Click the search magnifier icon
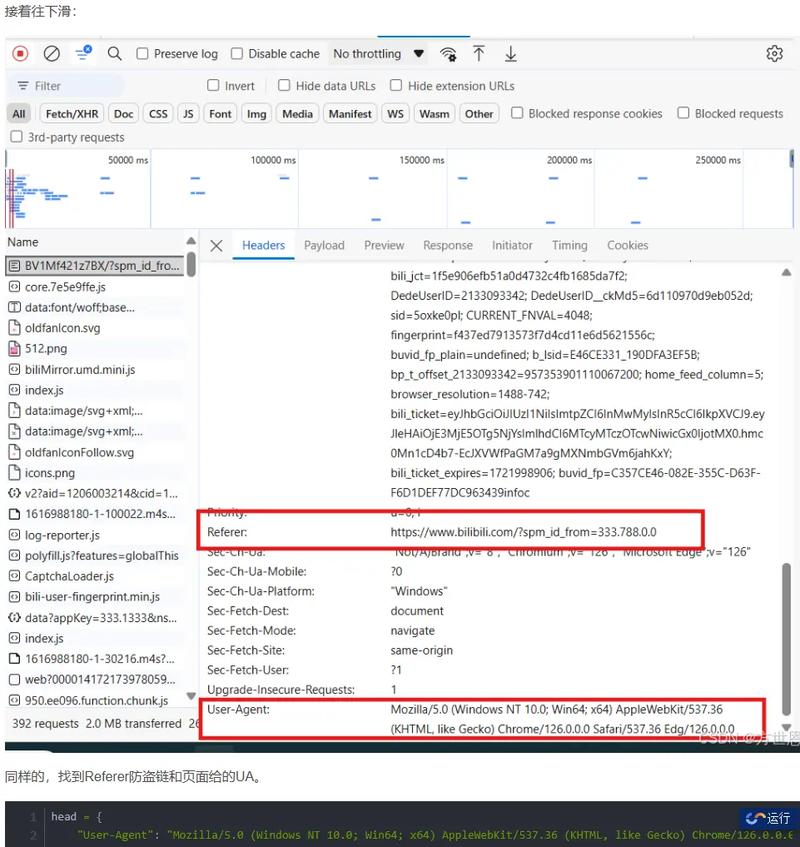This screenshot has width=800, height=847. tap(115, 54)
